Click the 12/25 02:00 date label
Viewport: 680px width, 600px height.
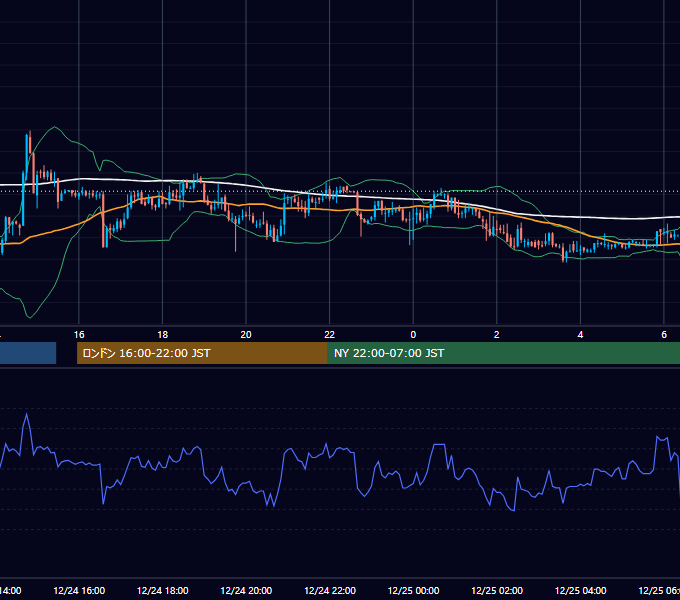[x=497, y=590]
